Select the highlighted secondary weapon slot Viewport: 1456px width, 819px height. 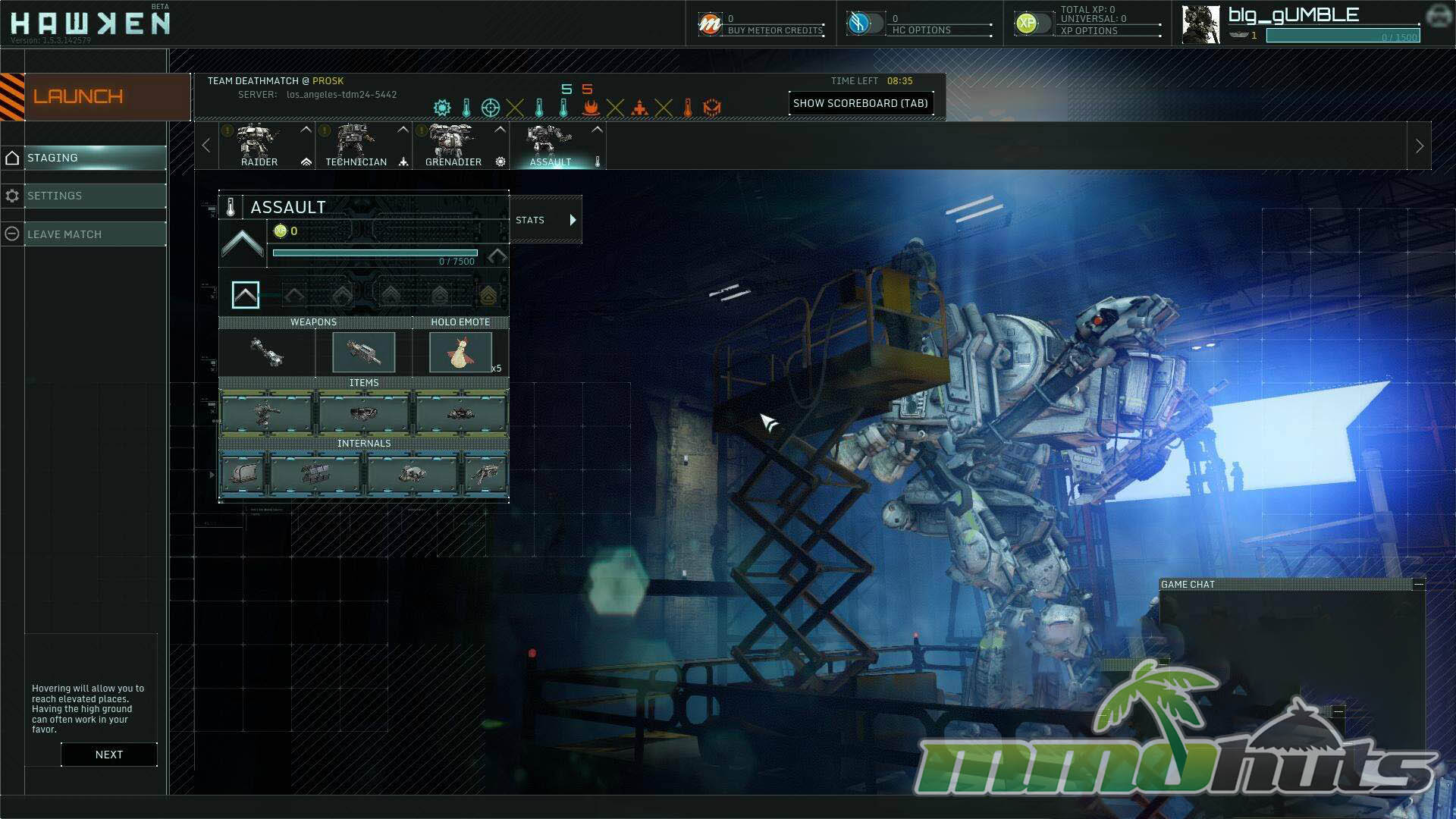tap(364, 352)
